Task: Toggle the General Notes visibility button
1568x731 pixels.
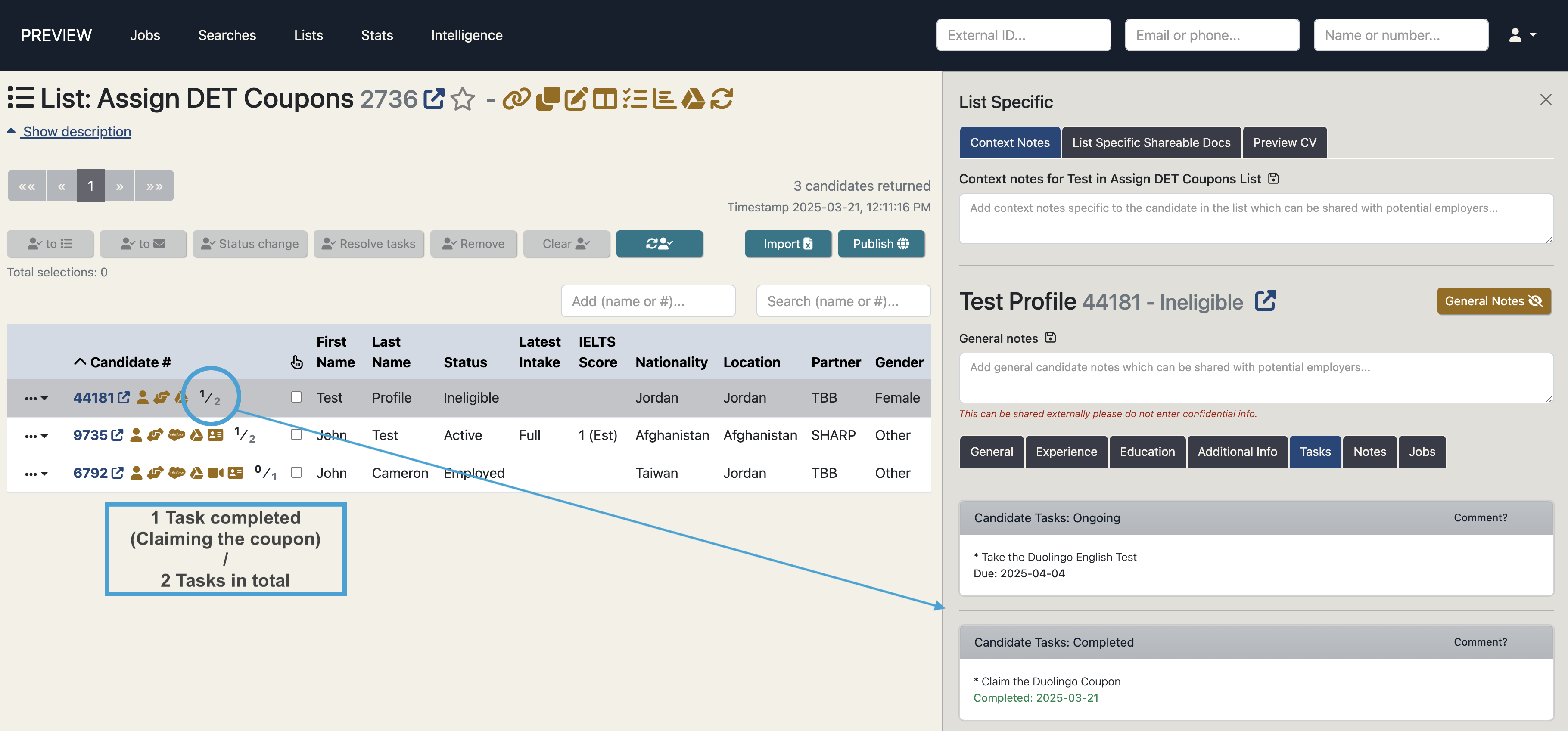Action: pyautogui.click(x=1494, y=300)
